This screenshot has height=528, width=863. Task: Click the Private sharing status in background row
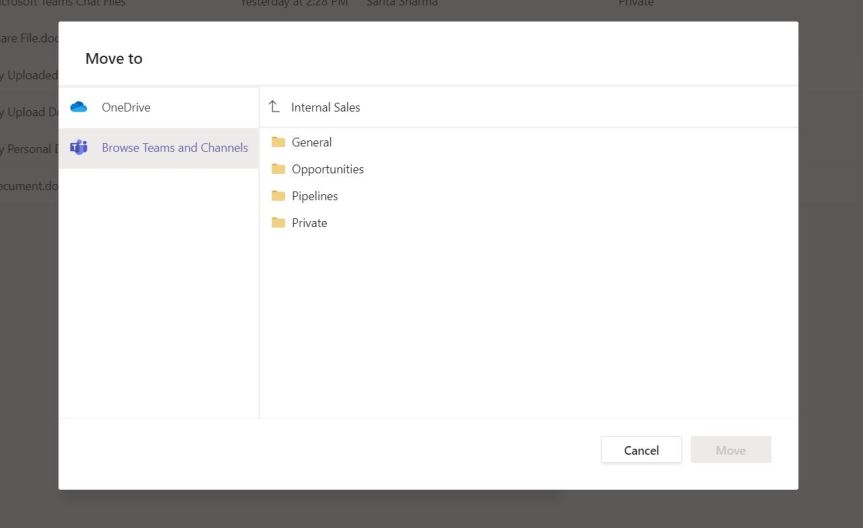[x=636, y=4]
